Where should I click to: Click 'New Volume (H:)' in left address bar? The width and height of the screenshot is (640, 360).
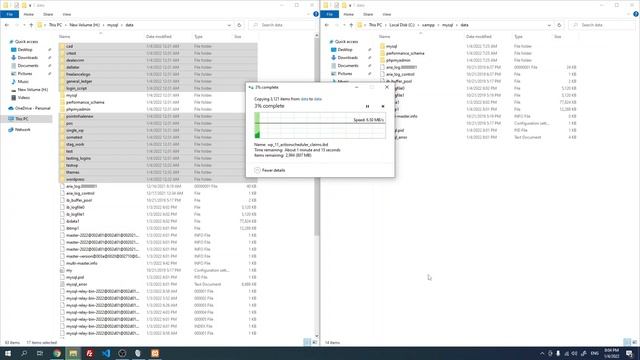[x=84, y=25]
